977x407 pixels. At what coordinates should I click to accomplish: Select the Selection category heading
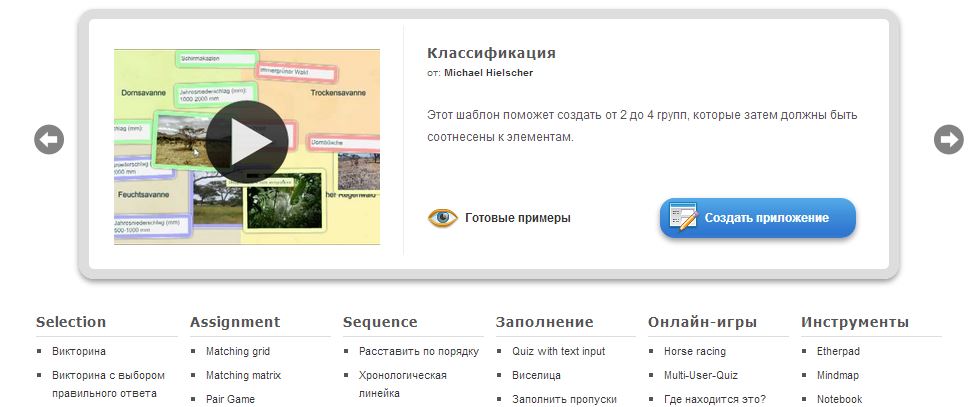pyautogui.click(x=71, y=322)
